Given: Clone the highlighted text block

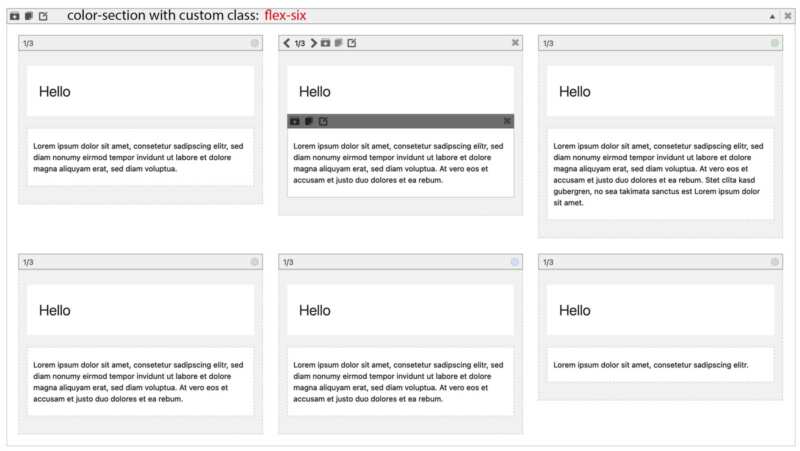Looking at the screenshot, I should click(x=309, y=121).
